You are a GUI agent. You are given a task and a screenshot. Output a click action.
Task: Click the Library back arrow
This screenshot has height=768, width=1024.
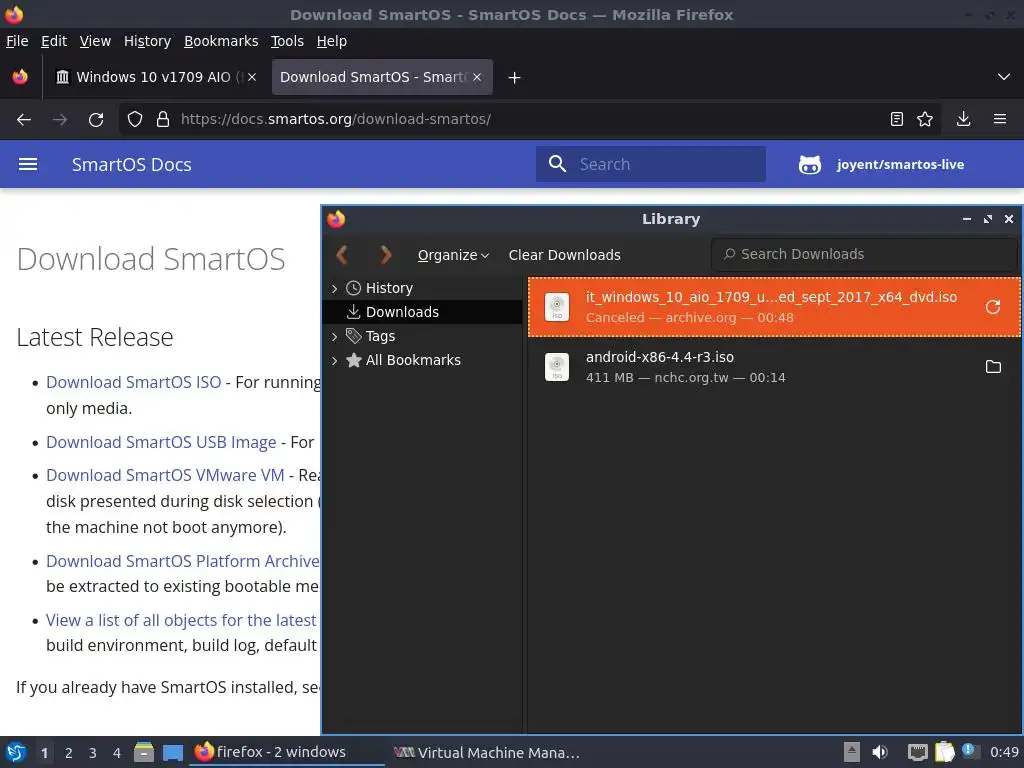click(x=342, y=255)
